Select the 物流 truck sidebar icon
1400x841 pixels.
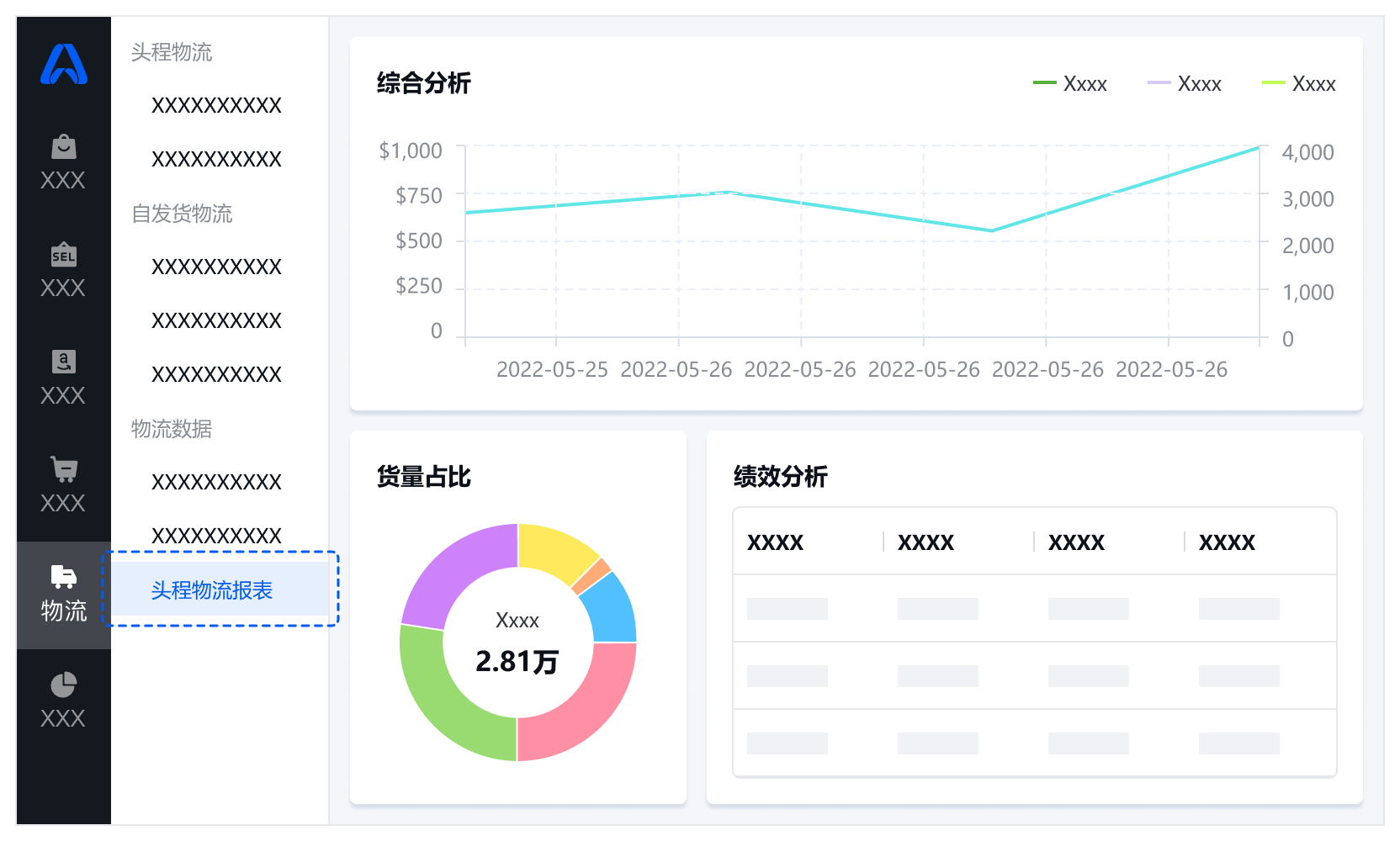pyautogui.click(x=64, y=577)
